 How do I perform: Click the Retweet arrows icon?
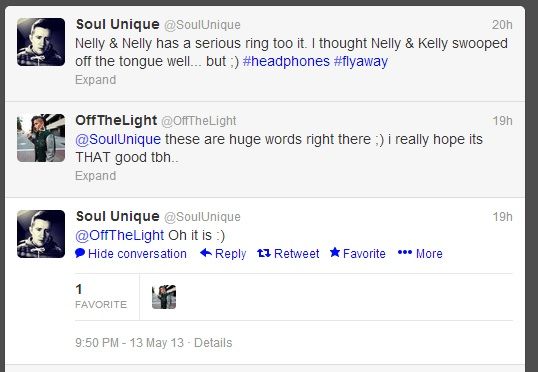pyautogui.click(x=264, y=253)
